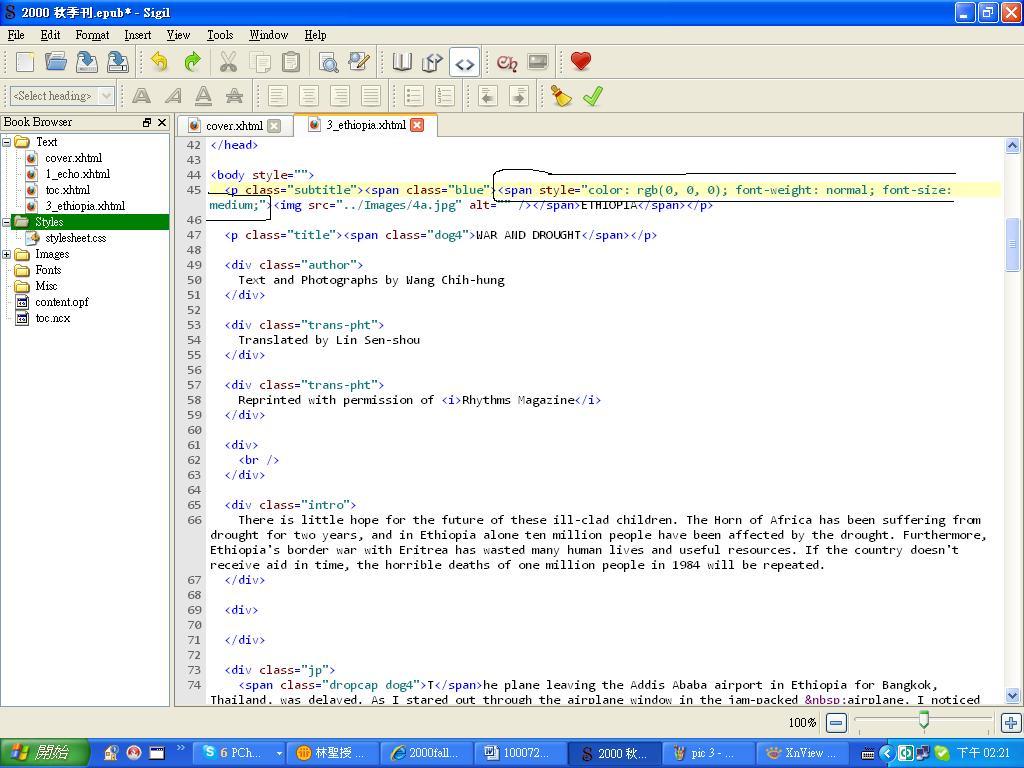The width and height of the screenshot is (1024, 768).
Task: Open stylesheet.css in Book Browser
Action: click(75, 238)
